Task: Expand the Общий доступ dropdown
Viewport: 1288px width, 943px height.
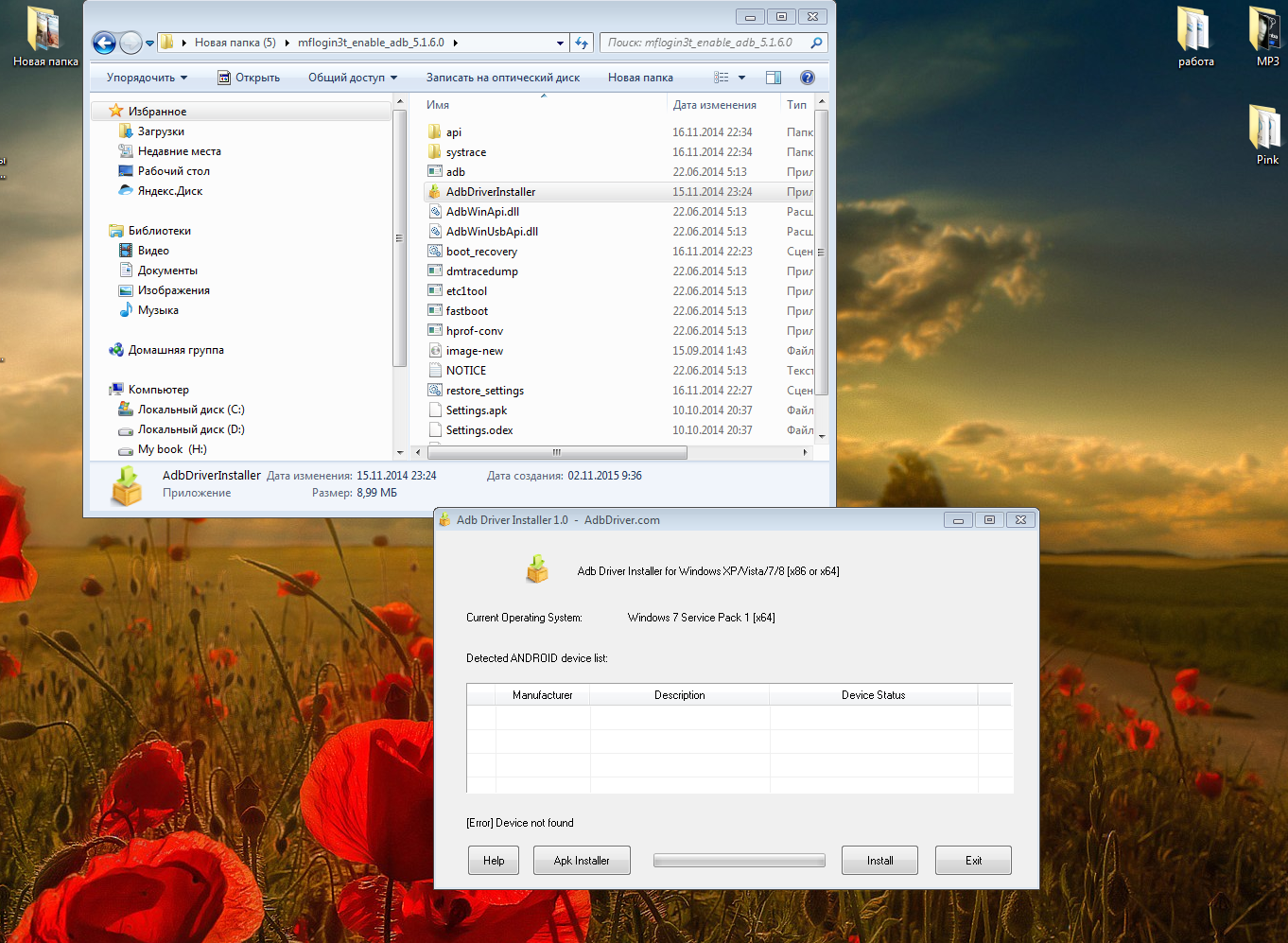Action: coord(352,78)
